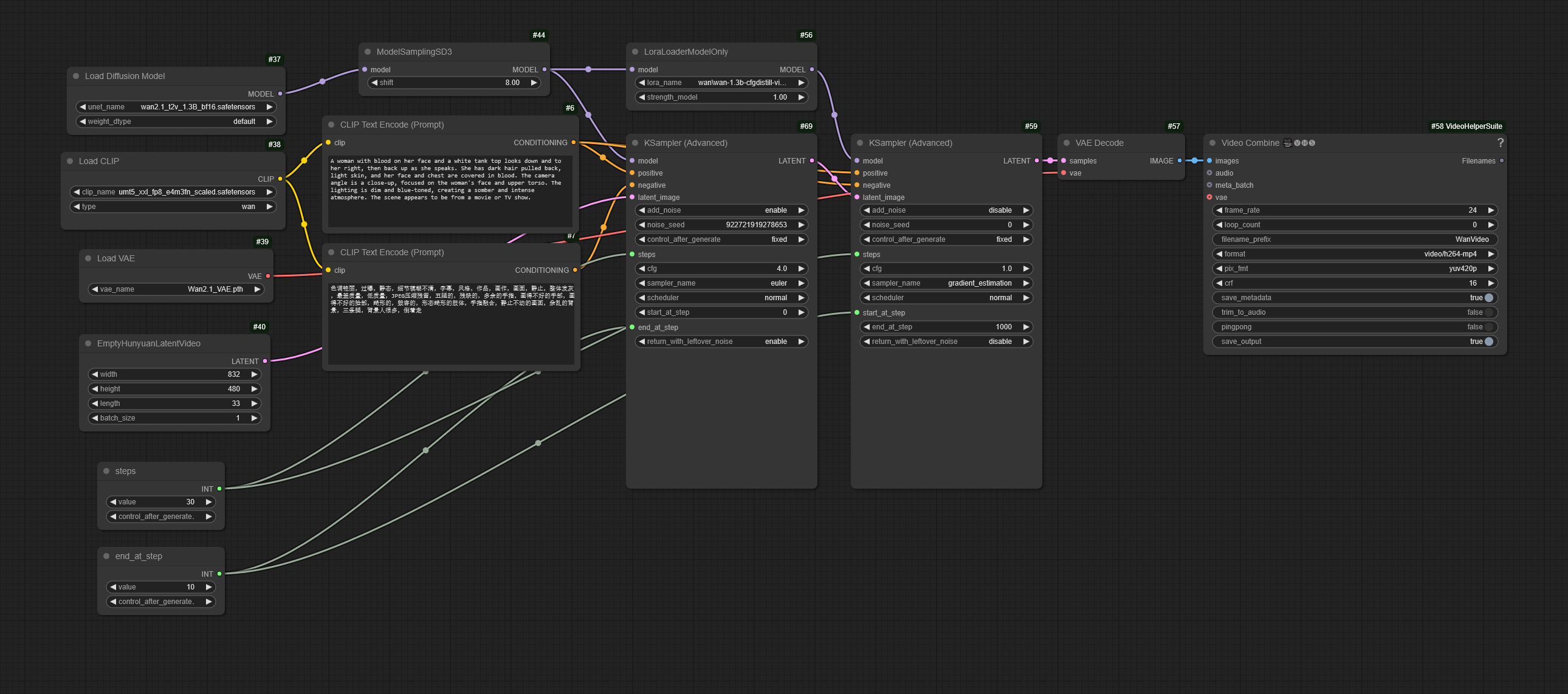
Task: Collapse the Load Diffusion Model node dot
Action: tap(76, 76)
